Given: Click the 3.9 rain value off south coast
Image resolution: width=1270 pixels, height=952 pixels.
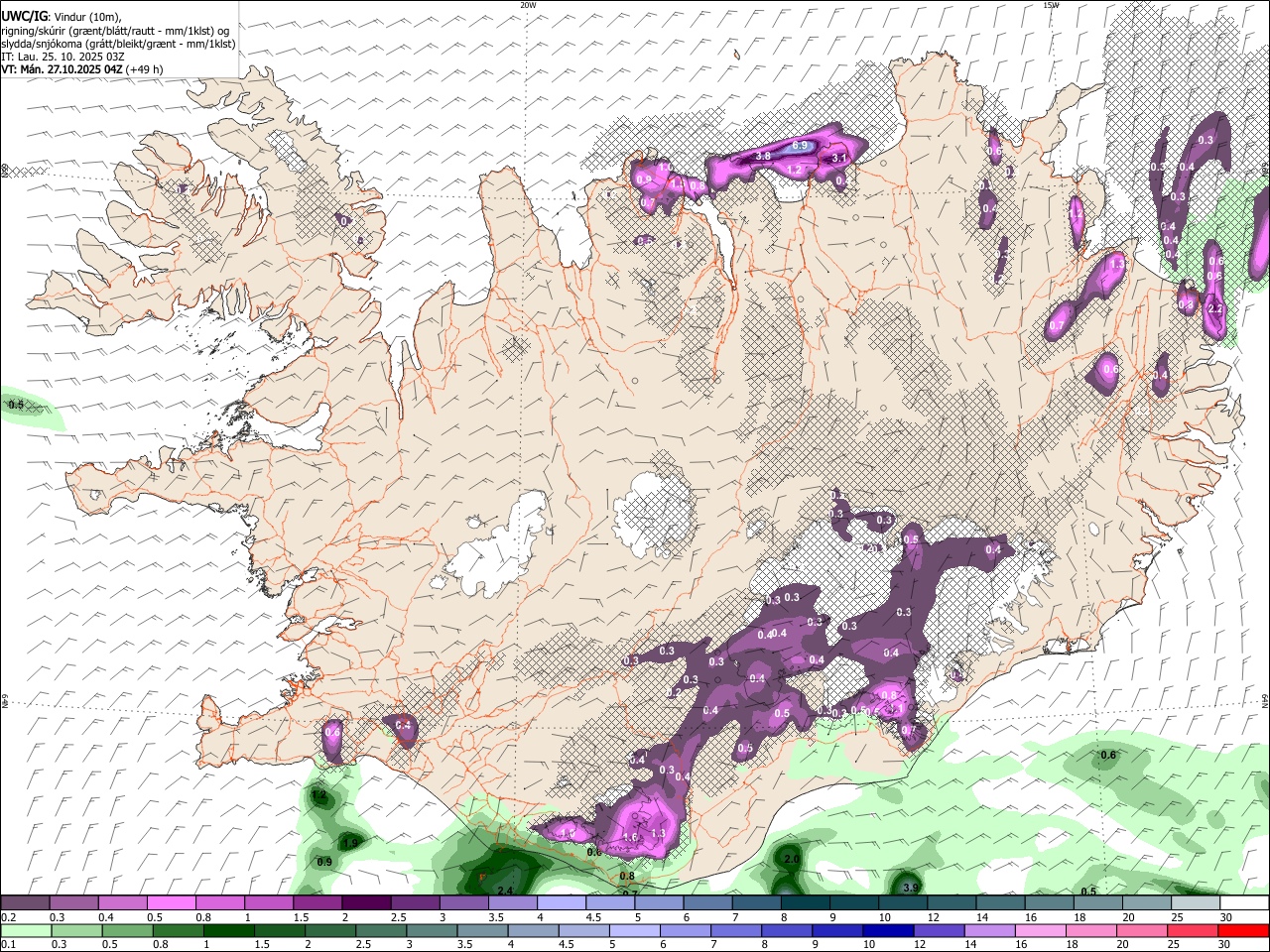Looking at the screenshot, I should (x=911, y=888).
